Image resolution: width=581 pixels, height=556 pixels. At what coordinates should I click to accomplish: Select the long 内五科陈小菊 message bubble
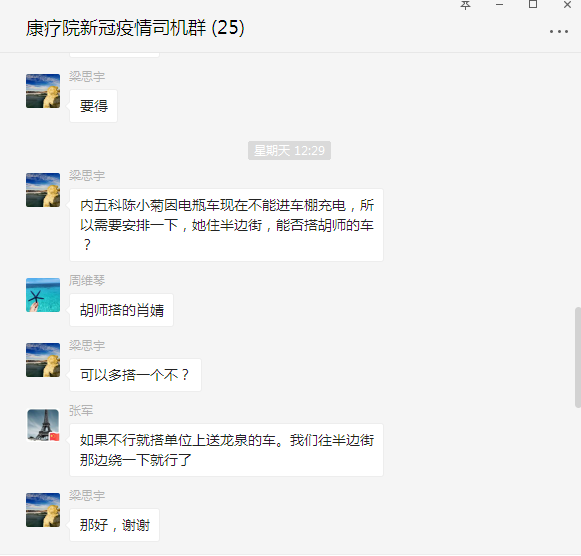pyautogui.click(x=226, y=225)
